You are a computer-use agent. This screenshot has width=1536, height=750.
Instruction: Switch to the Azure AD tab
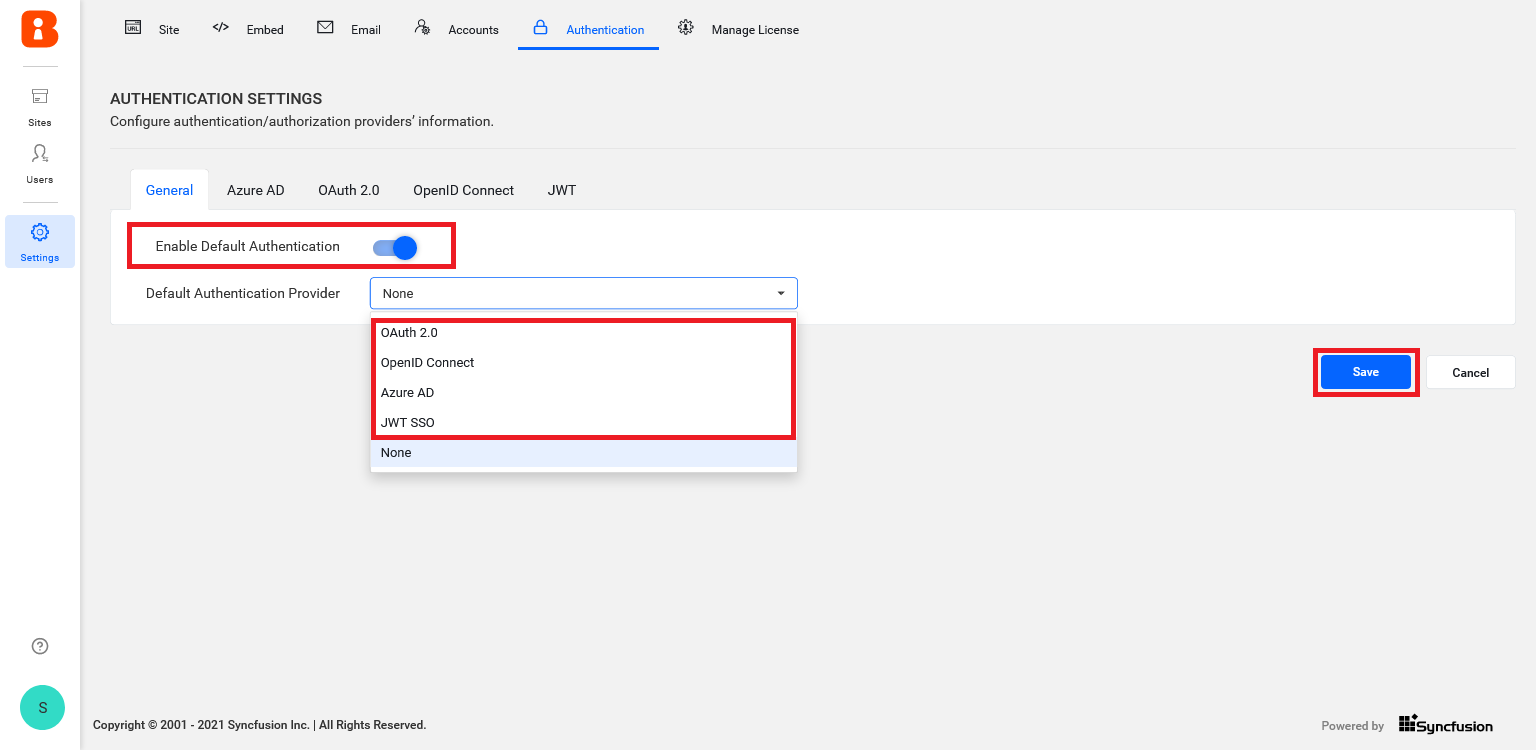pyautogui.click(x=255, y=190)
